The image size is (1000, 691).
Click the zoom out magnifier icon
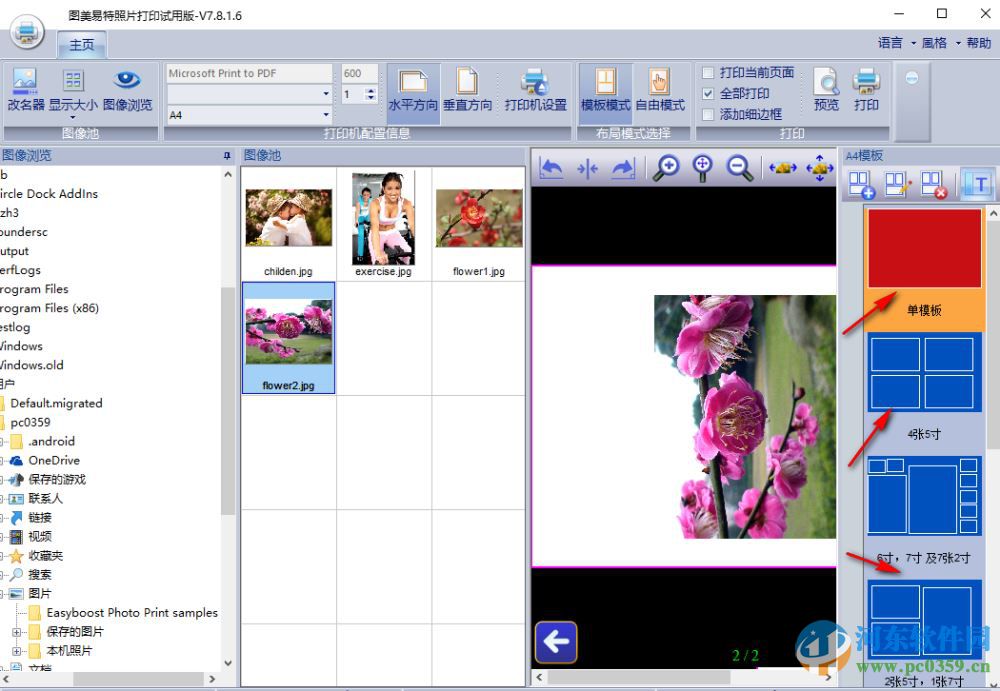coord(740,168)
